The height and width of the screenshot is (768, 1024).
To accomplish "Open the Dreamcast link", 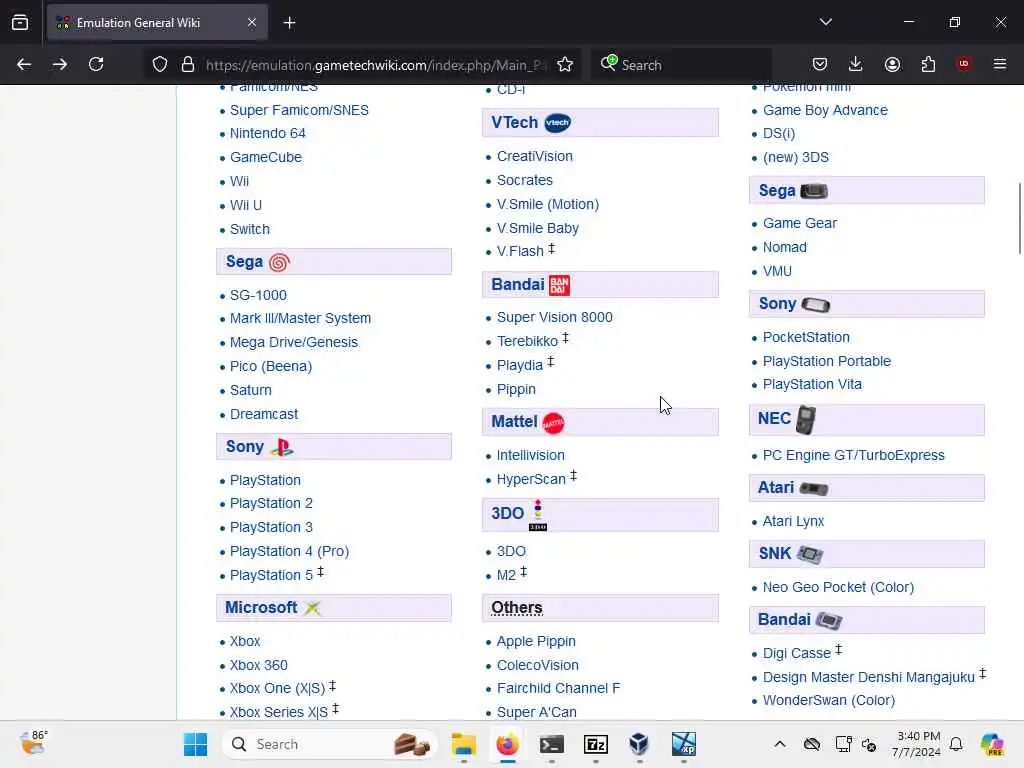I will (x=264, y=414).
